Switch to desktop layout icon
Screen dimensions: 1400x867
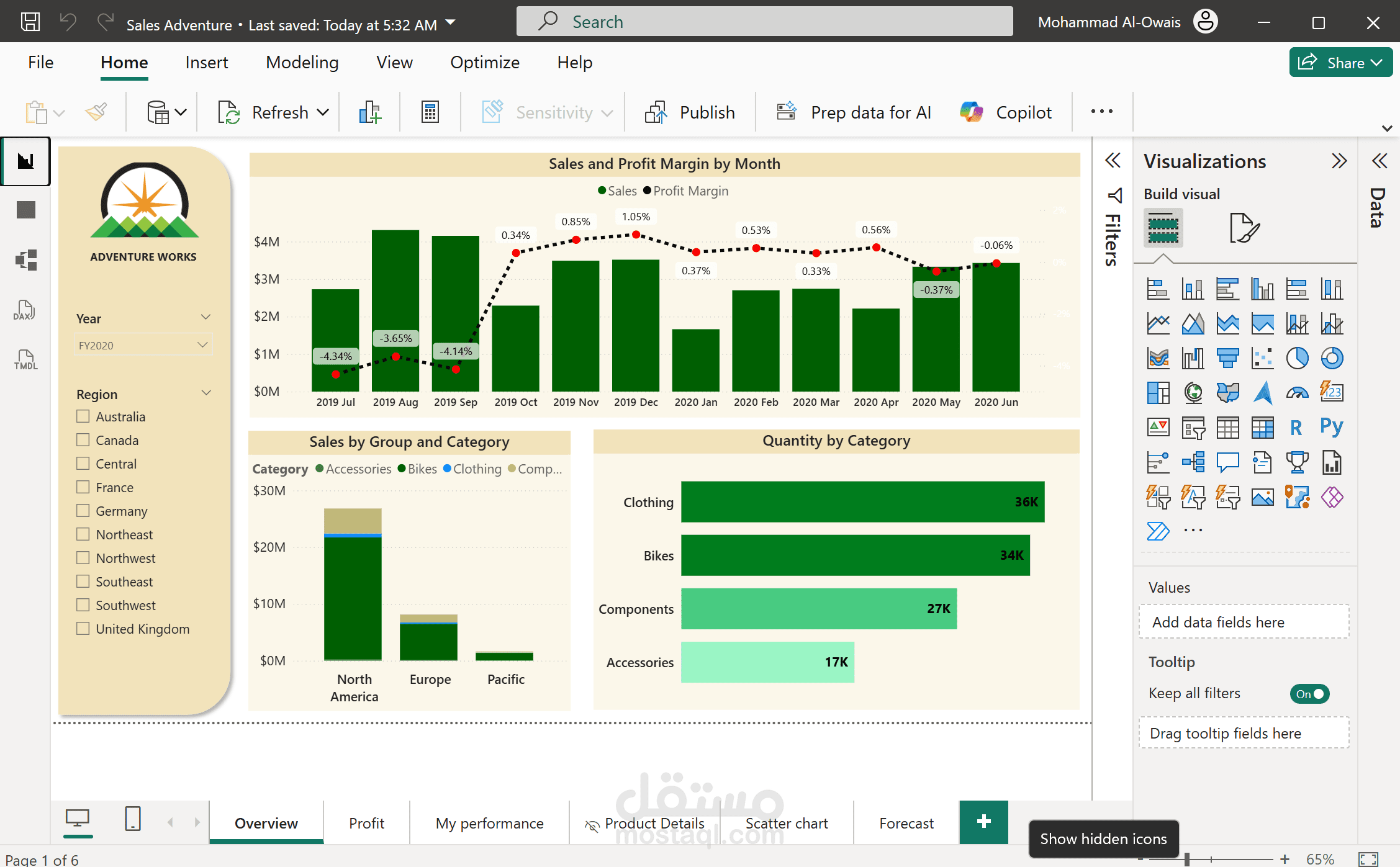tap(78, 820)
